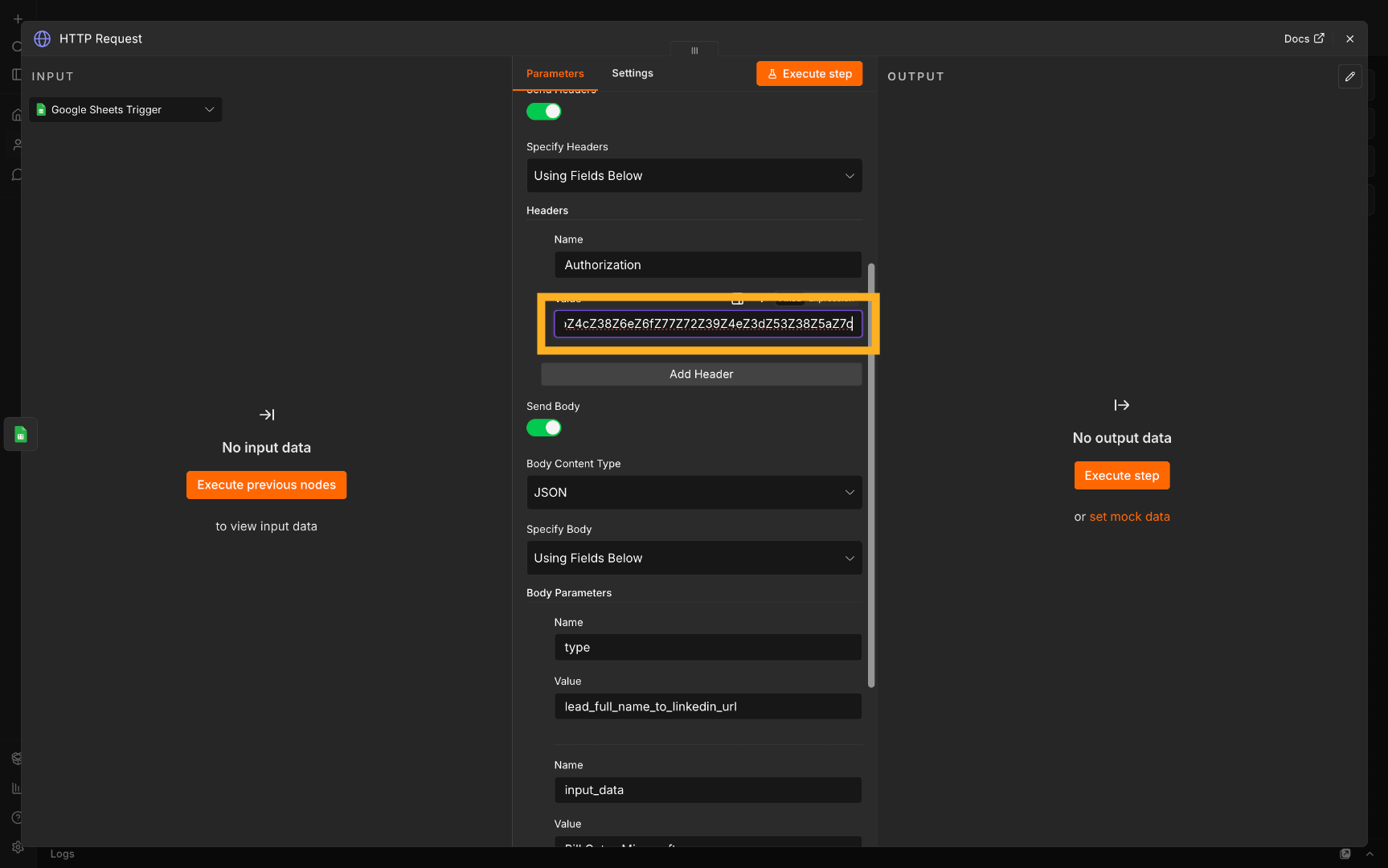Open the Google Sheets Trigger input dropdown
The height and width of the screenshot is (868, 1388).
125,109
